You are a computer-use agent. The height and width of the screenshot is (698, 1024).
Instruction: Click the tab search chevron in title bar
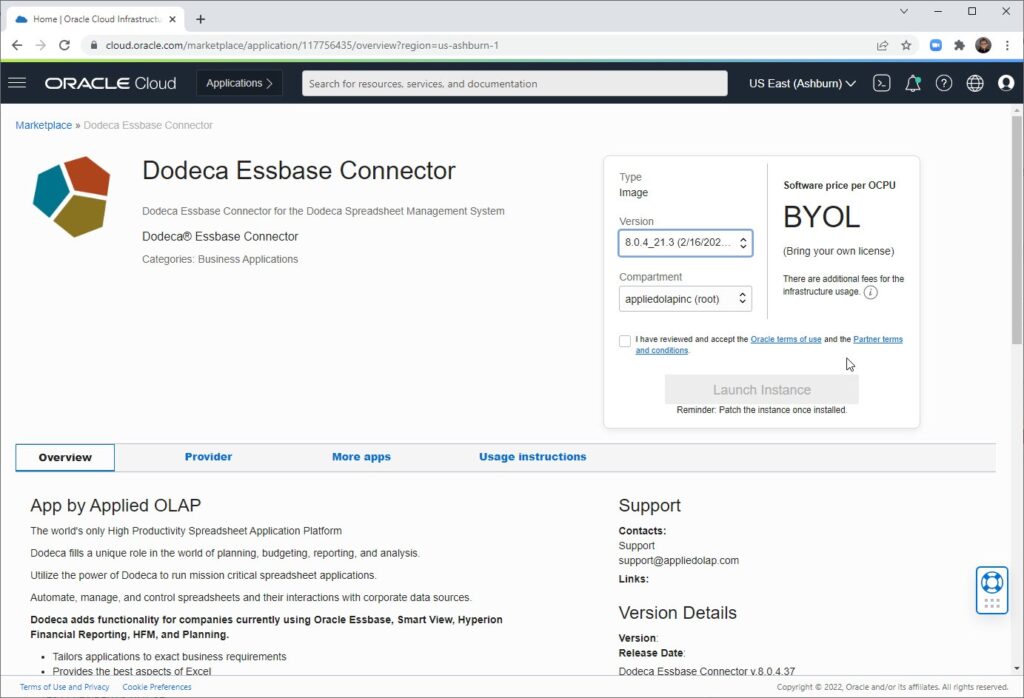(904, 11)
